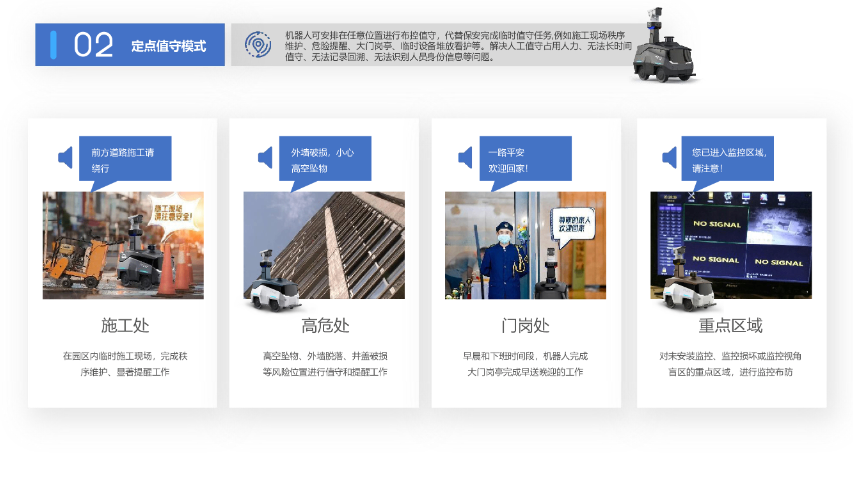The height and width of the screenshot is (480, 853).
Task: Click the speaker icon above 重点区域 card
Action: [669, 158]
